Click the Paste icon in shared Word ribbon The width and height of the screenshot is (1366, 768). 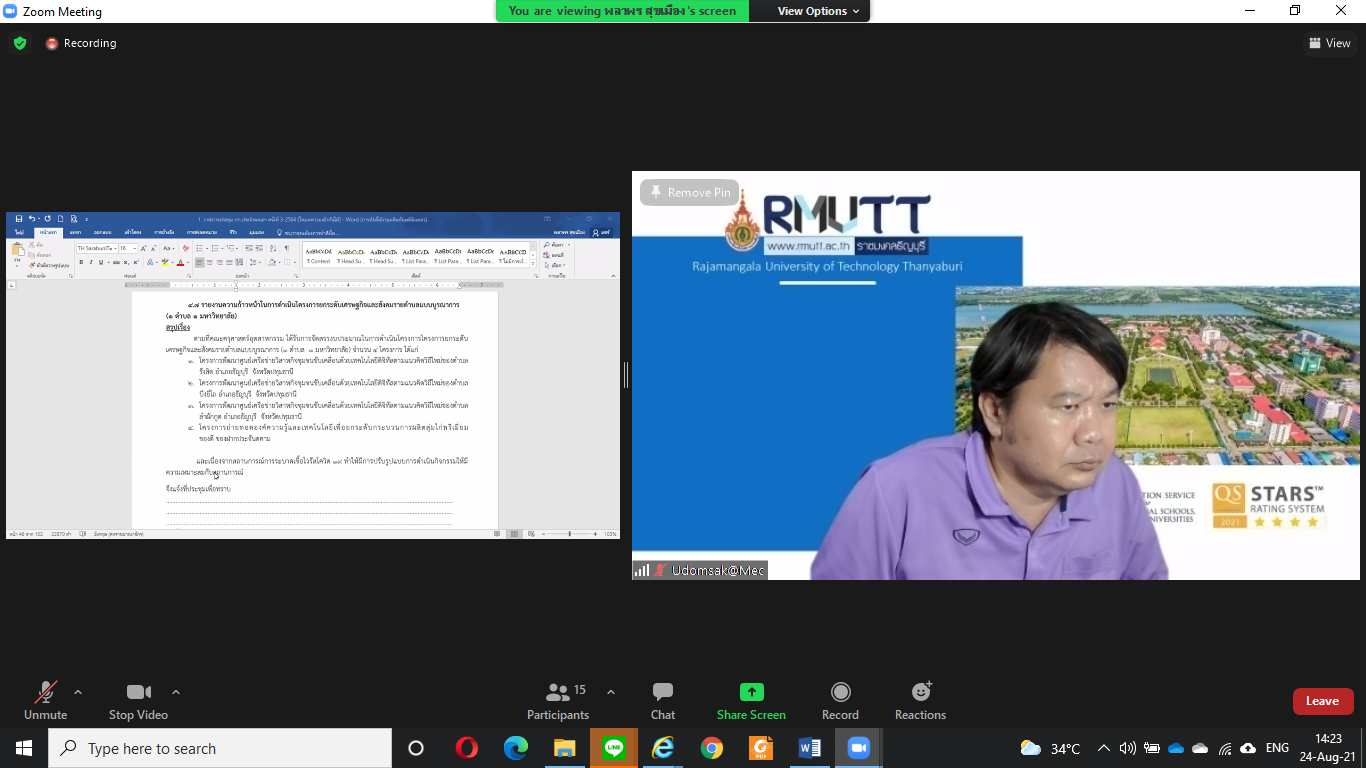tap(17, 251)
